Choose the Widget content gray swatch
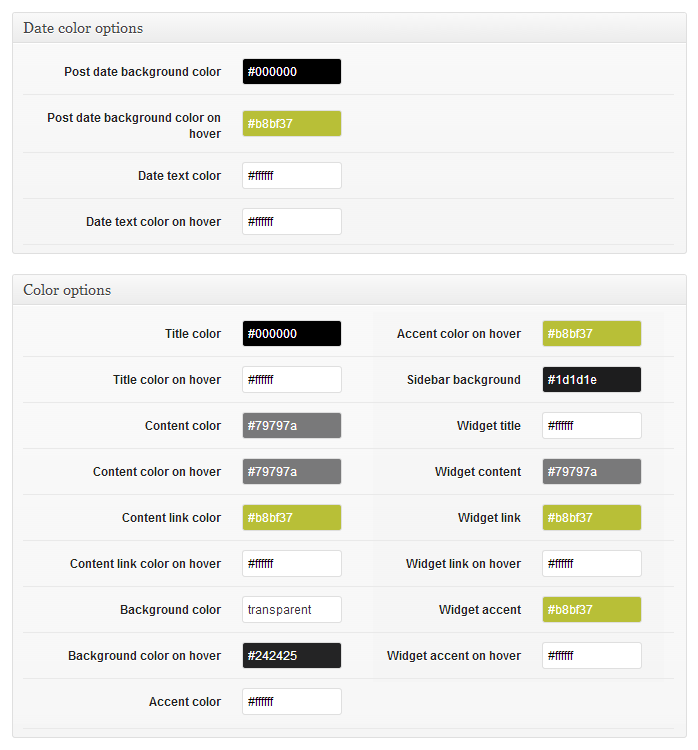The image size is (698, 750). coord(592,472)
